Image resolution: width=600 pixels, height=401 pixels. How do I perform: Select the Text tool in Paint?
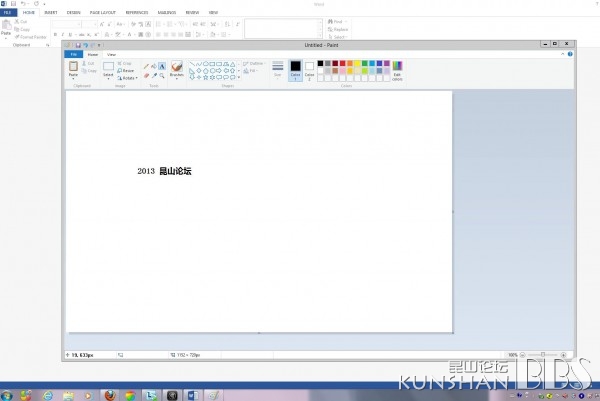162,66
